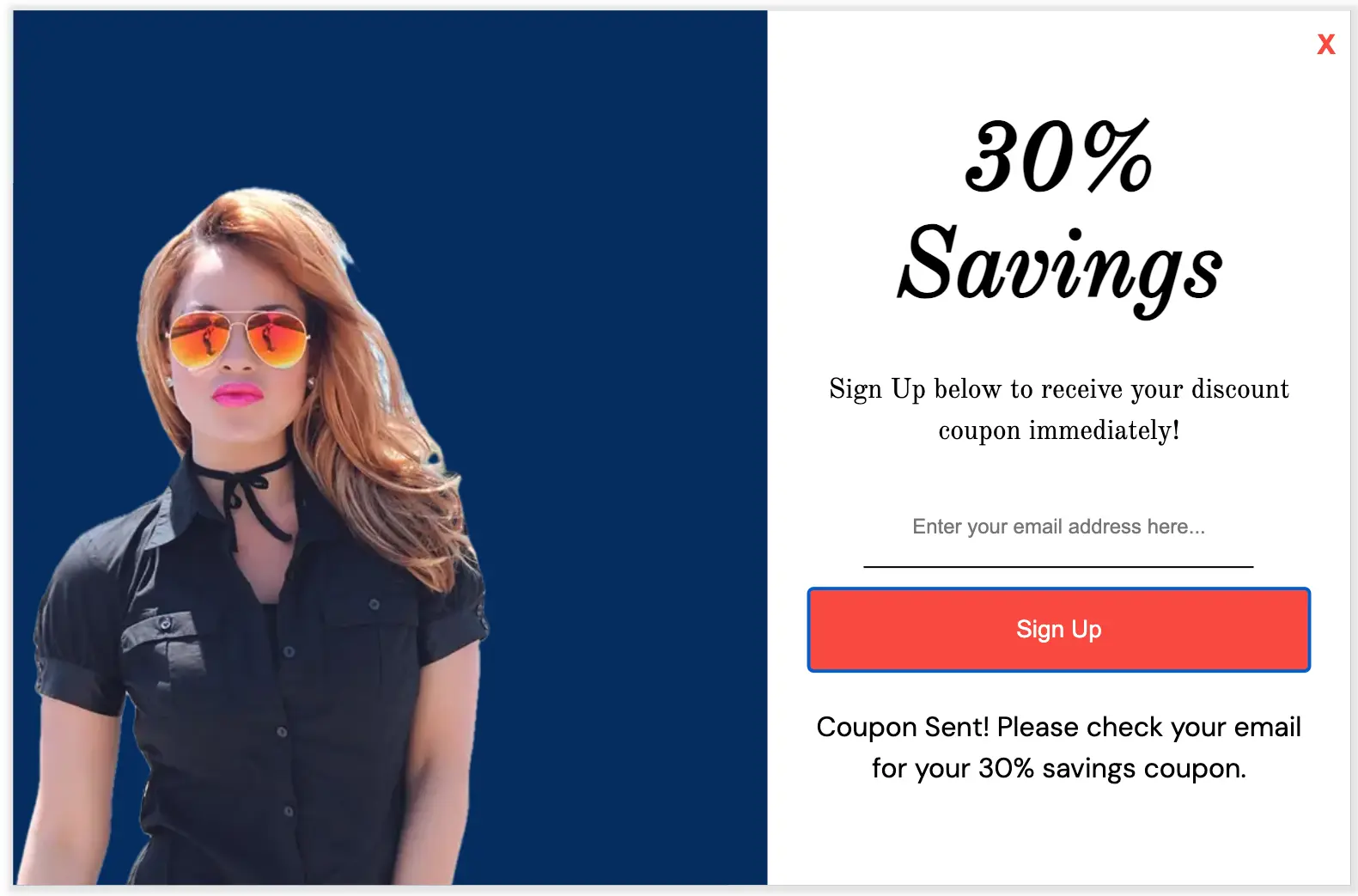Click the "Sign Up below to receive" line

[1058, 389]
